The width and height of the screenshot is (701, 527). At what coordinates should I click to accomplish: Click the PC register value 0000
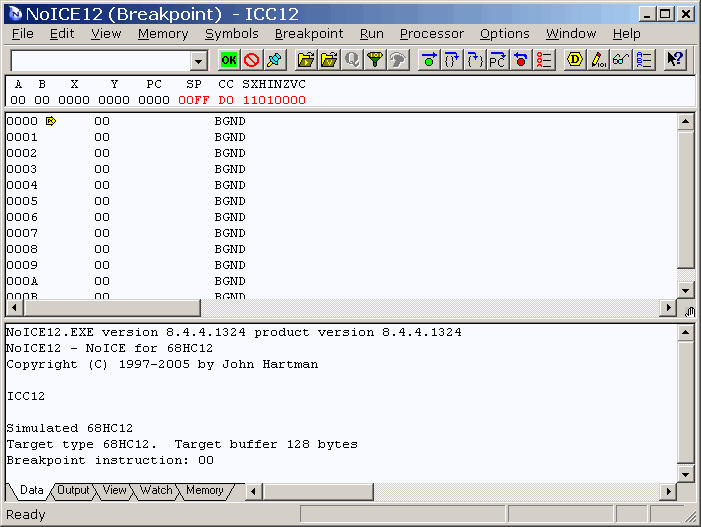pyautogui.click(x=154, y=100)
